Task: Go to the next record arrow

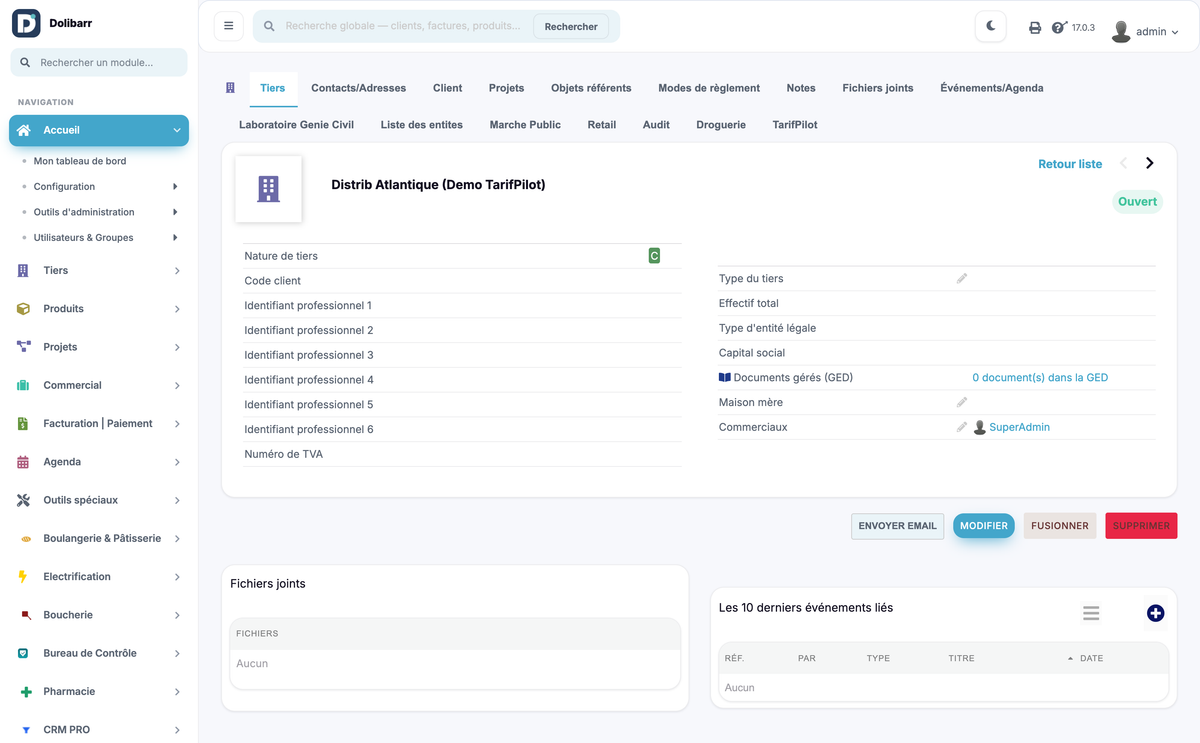Action: click(x=1150, y=163)
